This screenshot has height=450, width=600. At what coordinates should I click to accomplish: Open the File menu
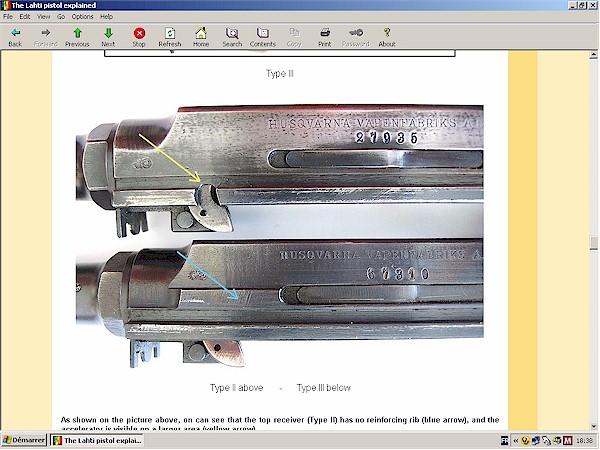coord(8,16)
